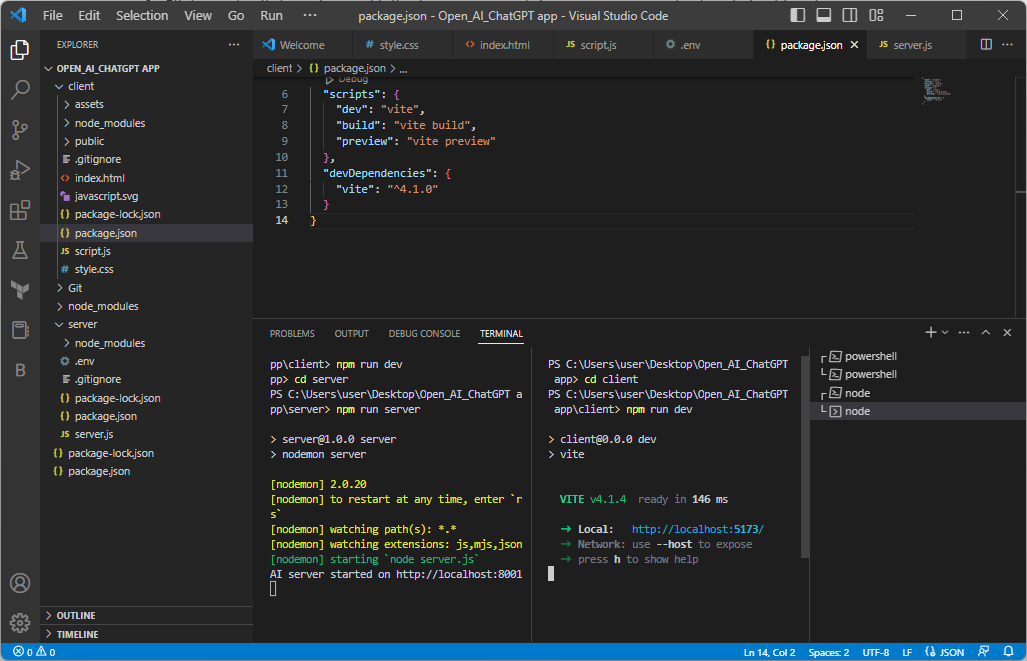1027x661 pixels.
Task: Open the notebook-style icon below Terraform
Action: coord(20,330)
